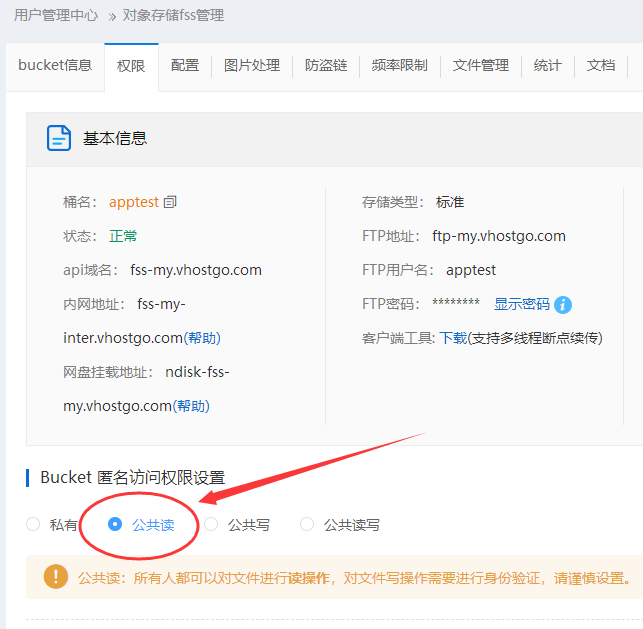
Task: Click the 下载 client tool link
Action: pos(453,338)
